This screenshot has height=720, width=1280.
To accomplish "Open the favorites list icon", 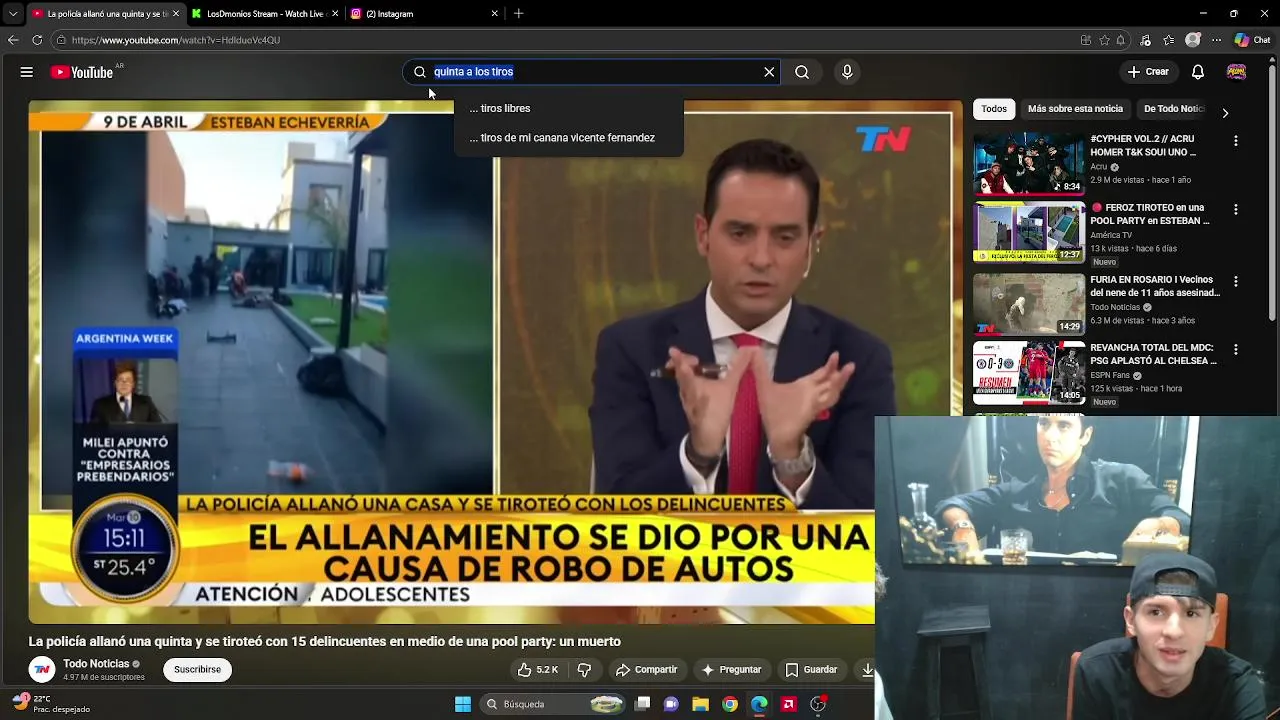I will pyautogui.click(x=1169, y=40).
